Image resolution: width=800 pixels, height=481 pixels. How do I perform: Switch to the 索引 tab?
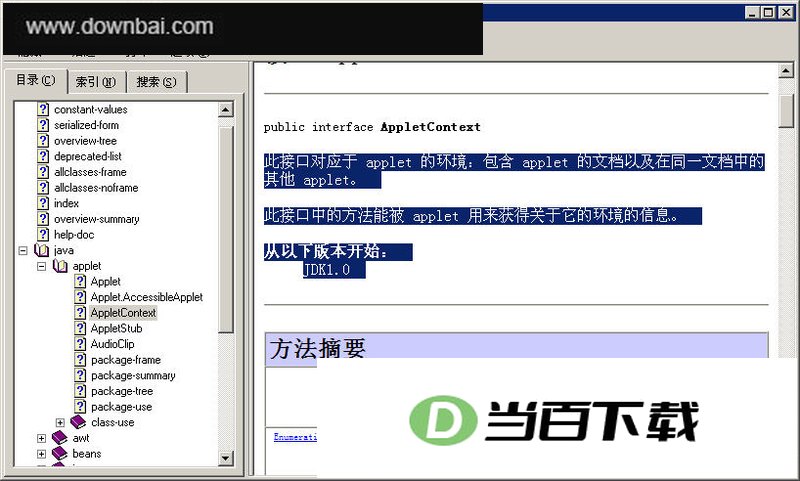tap(96, 82)
